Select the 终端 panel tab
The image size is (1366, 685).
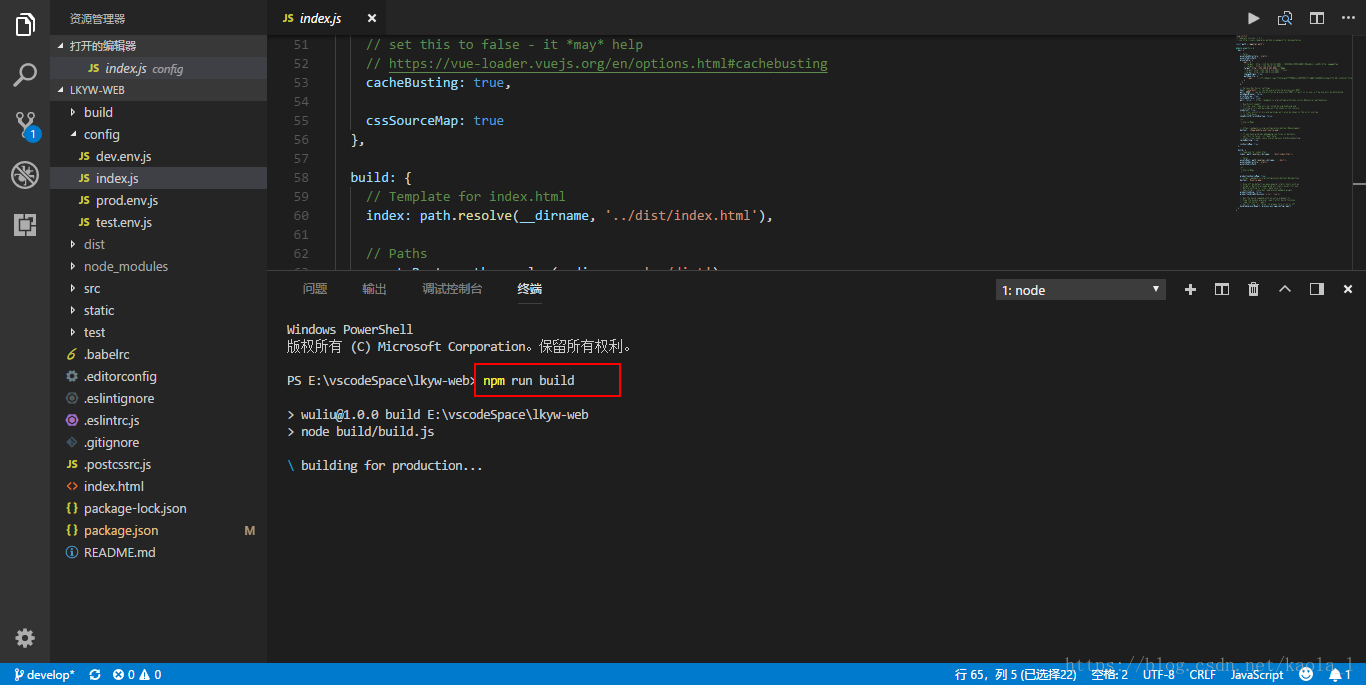click(x=530, y=289)
